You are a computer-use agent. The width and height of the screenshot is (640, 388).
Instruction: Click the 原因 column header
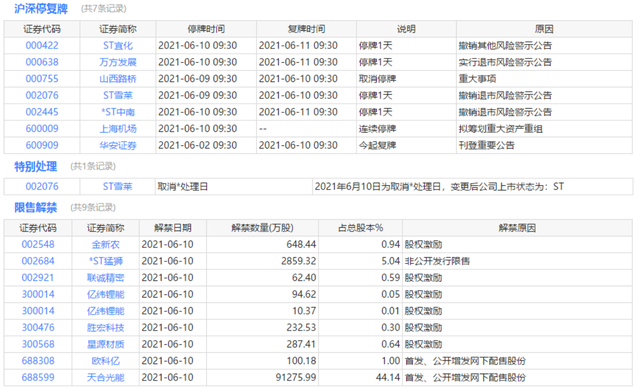point(544,29)
